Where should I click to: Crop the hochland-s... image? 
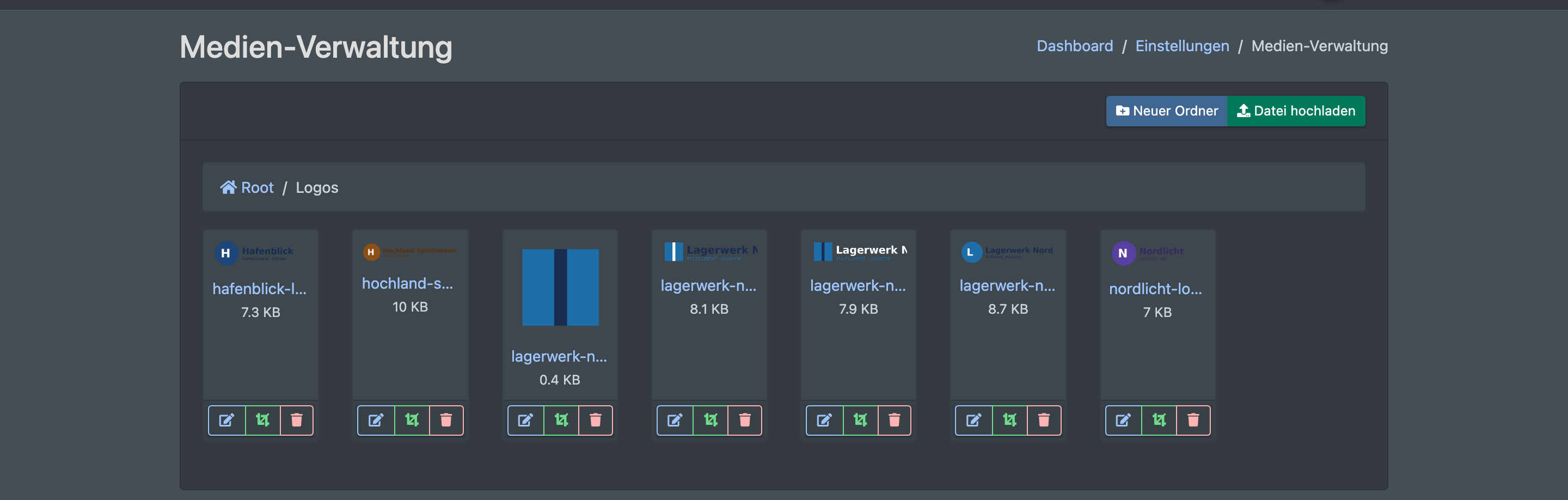(412, 420)
